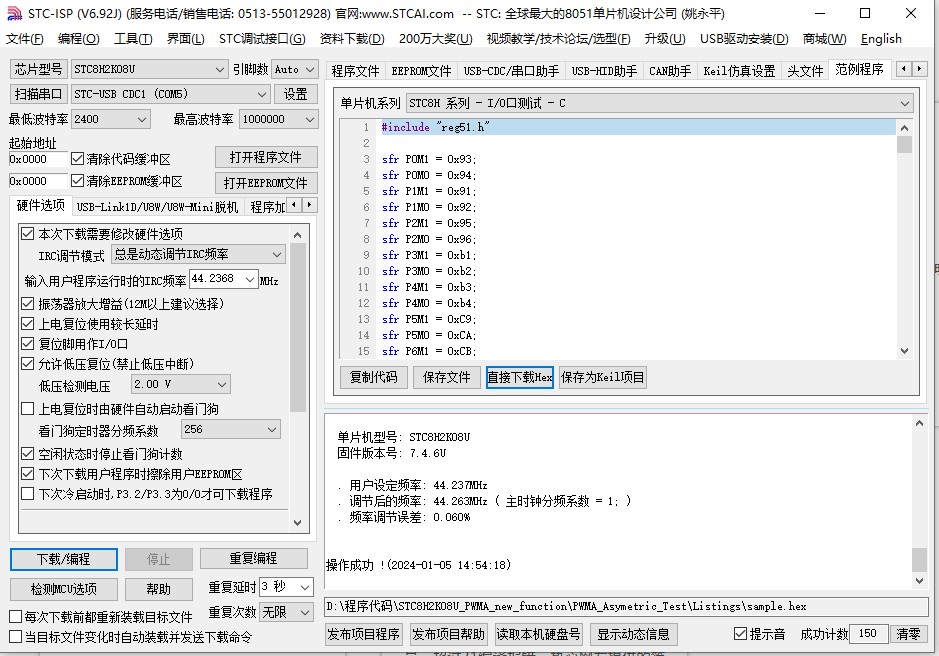Switch to 程序文件 tab

pyautogui.click(x=356, y=71)
